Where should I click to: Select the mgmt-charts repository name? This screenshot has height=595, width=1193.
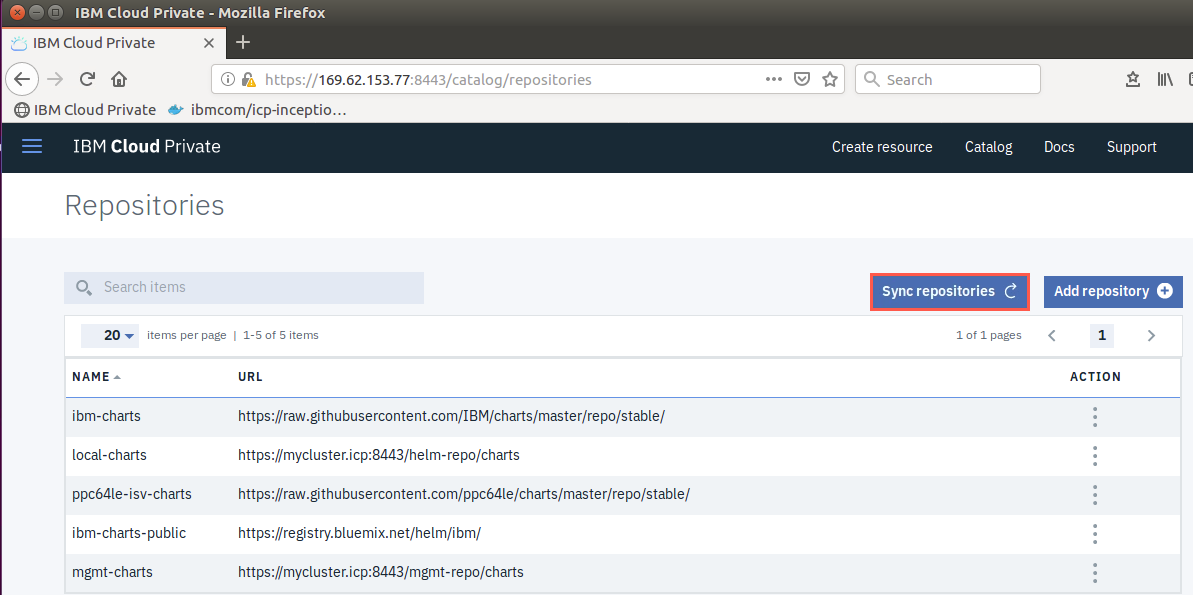(x=113, y=571)
